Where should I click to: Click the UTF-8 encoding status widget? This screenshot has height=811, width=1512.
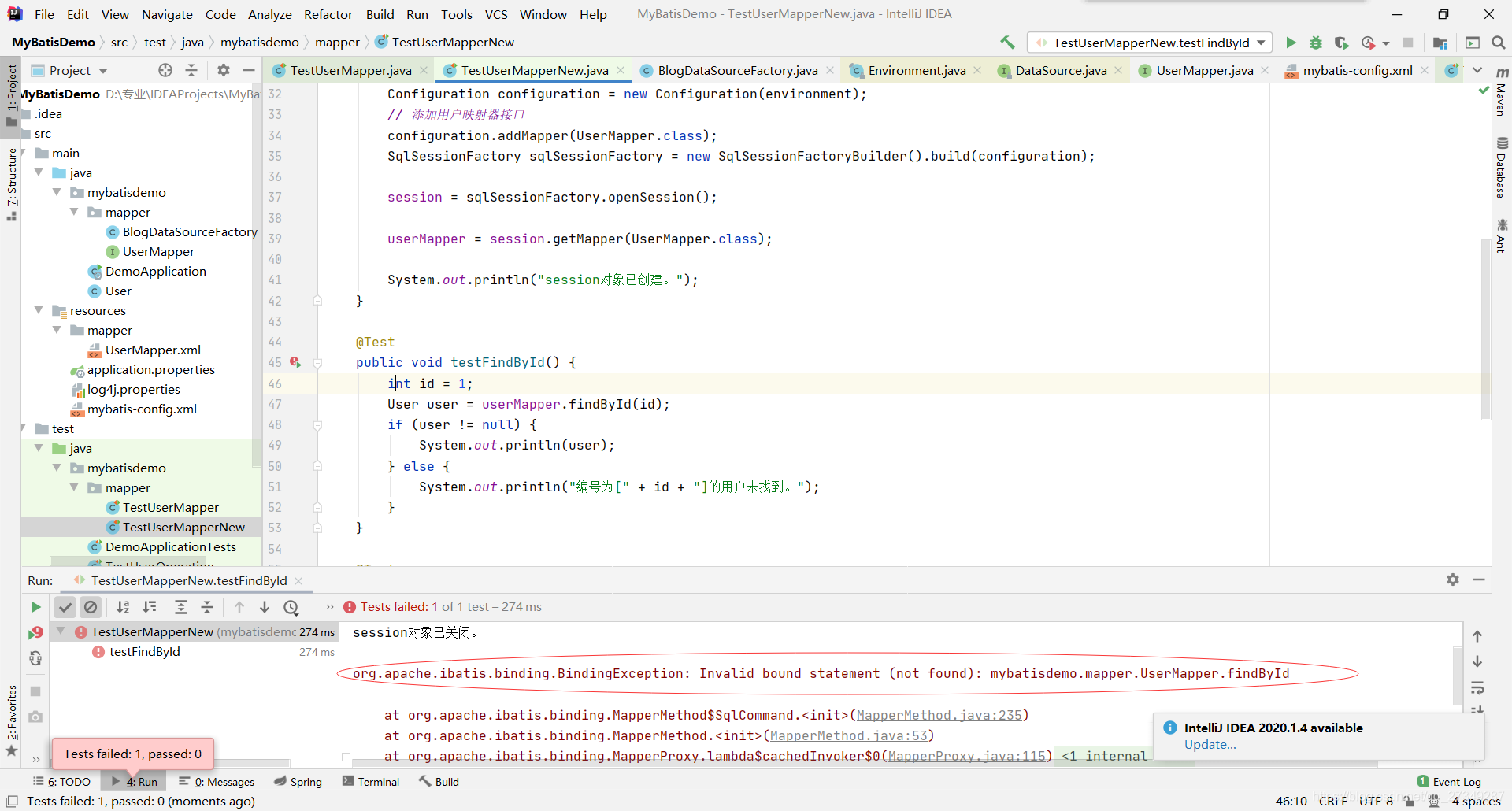(1376, 801)
